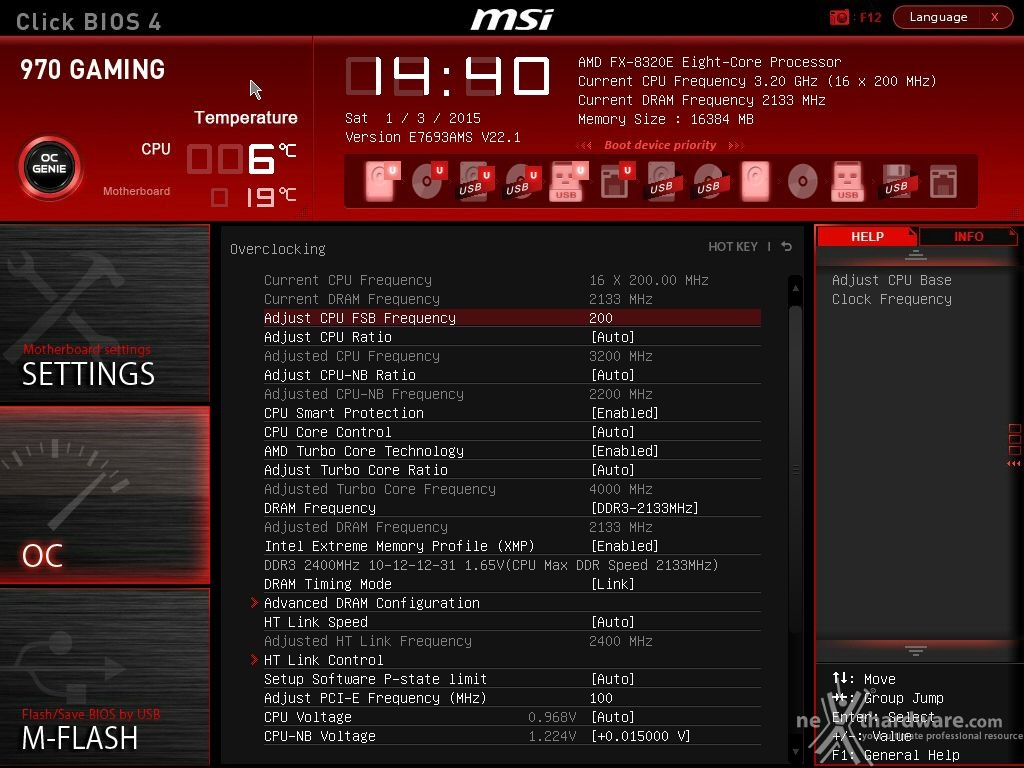Open the Language selector button
The image size is (1024, 768).
point(938,17)
